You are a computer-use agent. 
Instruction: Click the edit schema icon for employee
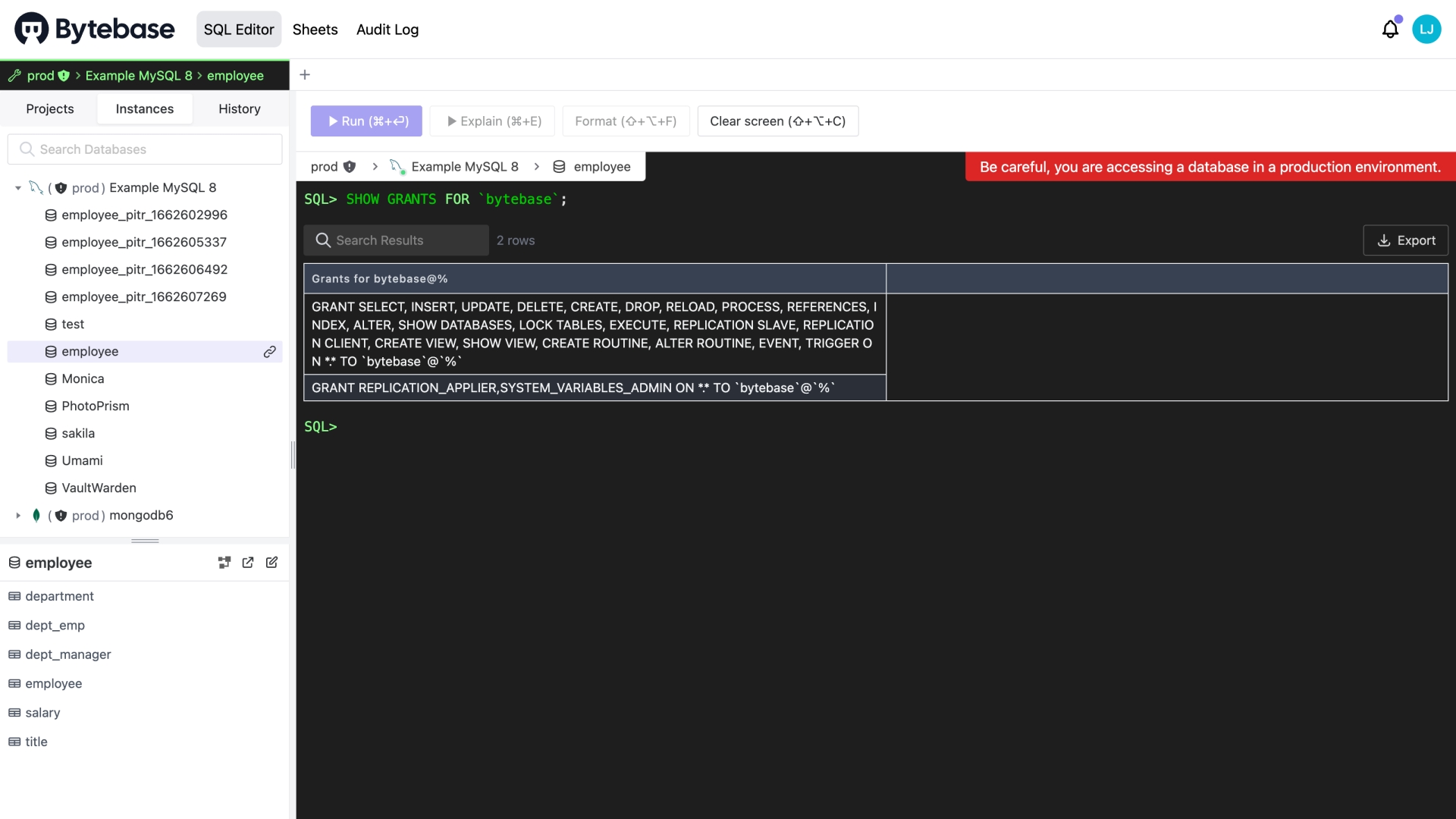[x=271, y=563]
